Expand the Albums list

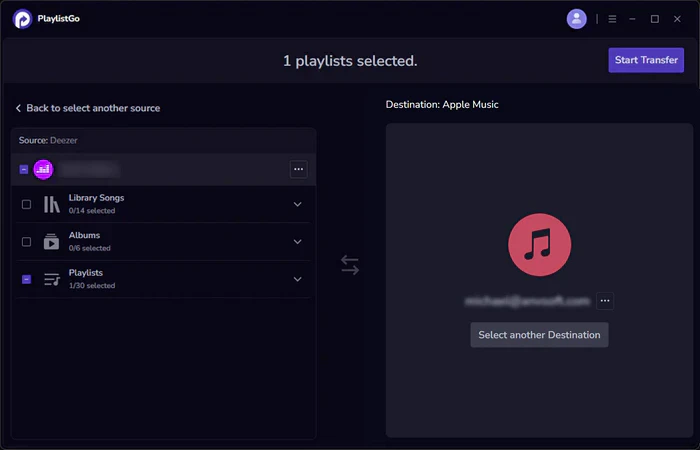[x=297, y=242]
